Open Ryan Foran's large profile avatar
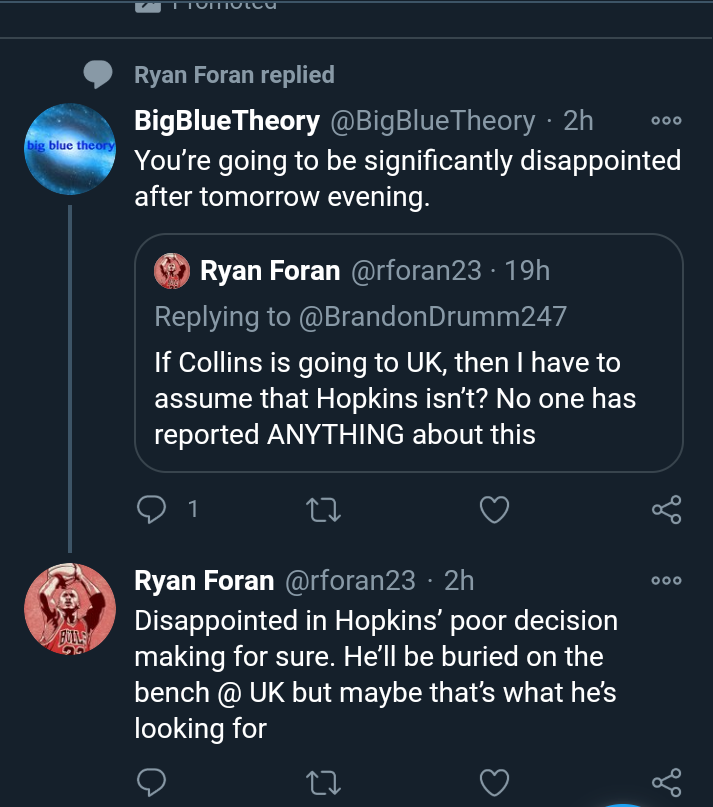713x807 pixels. (x=69, y=610)
